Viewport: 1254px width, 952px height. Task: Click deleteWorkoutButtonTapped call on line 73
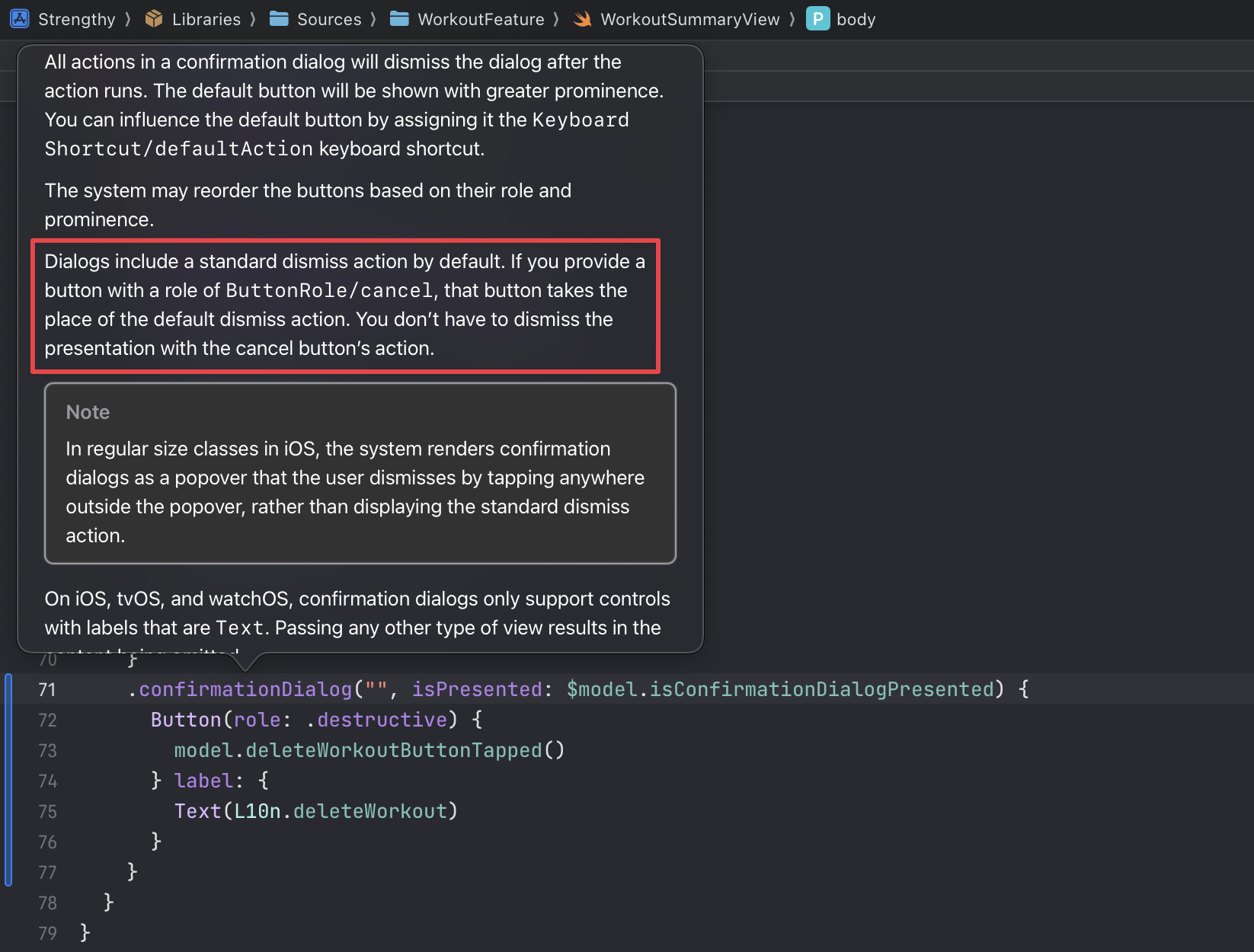click(x=393, y=750)
